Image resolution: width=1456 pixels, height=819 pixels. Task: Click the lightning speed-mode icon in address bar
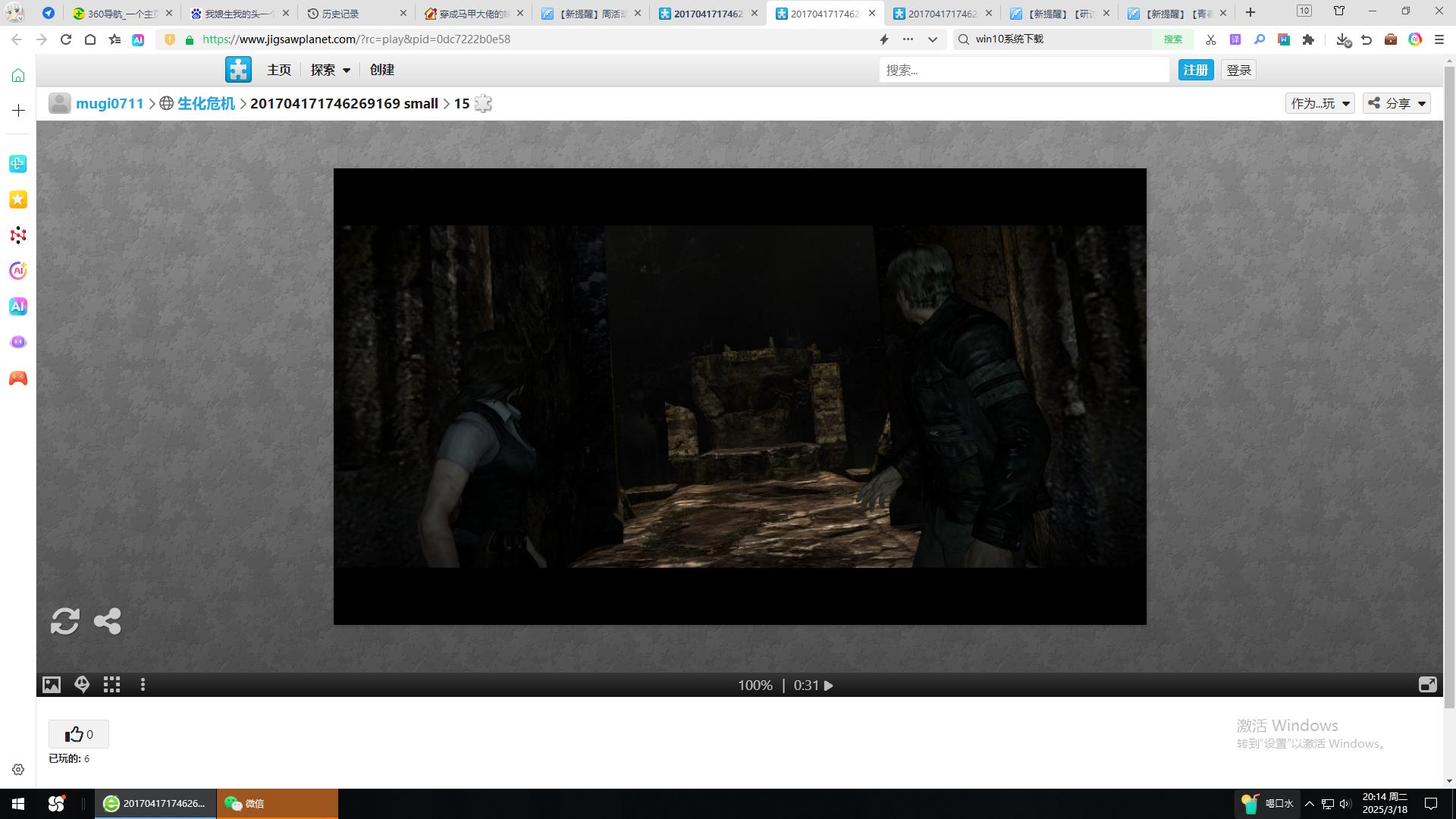tap(883, 39)
